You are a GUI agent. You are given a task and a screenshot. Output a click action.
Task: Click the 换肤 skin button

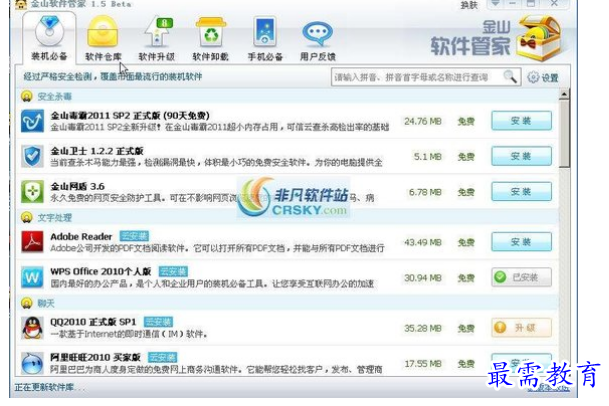pos(469,5)
